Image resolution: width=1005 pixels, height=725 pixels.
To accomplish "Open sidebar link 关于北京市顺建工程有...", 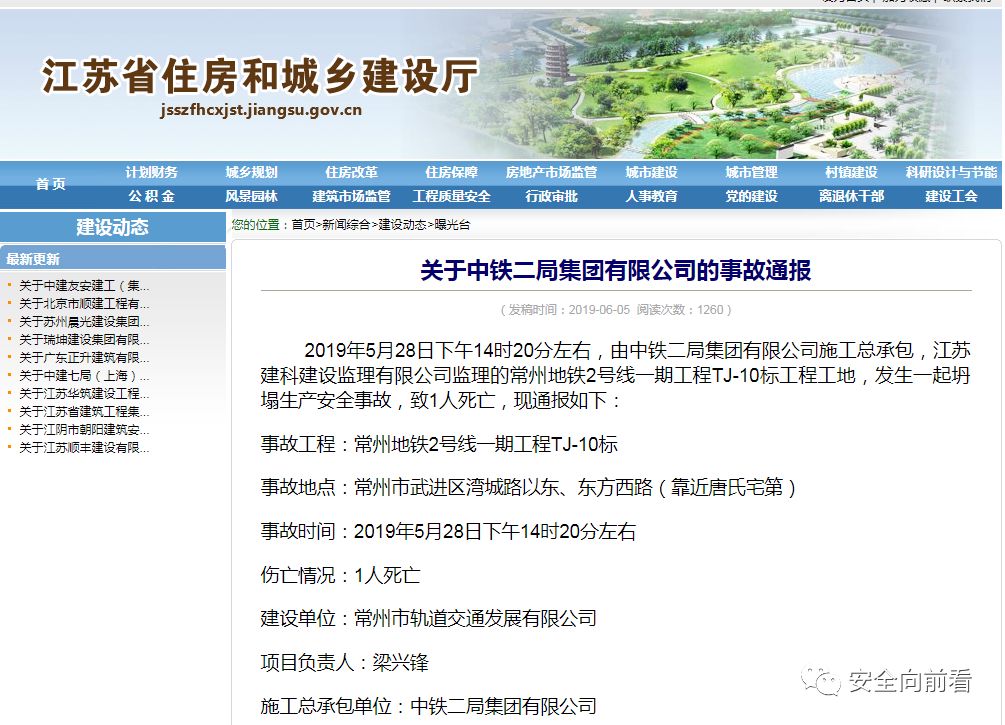I will click(84, 304).
